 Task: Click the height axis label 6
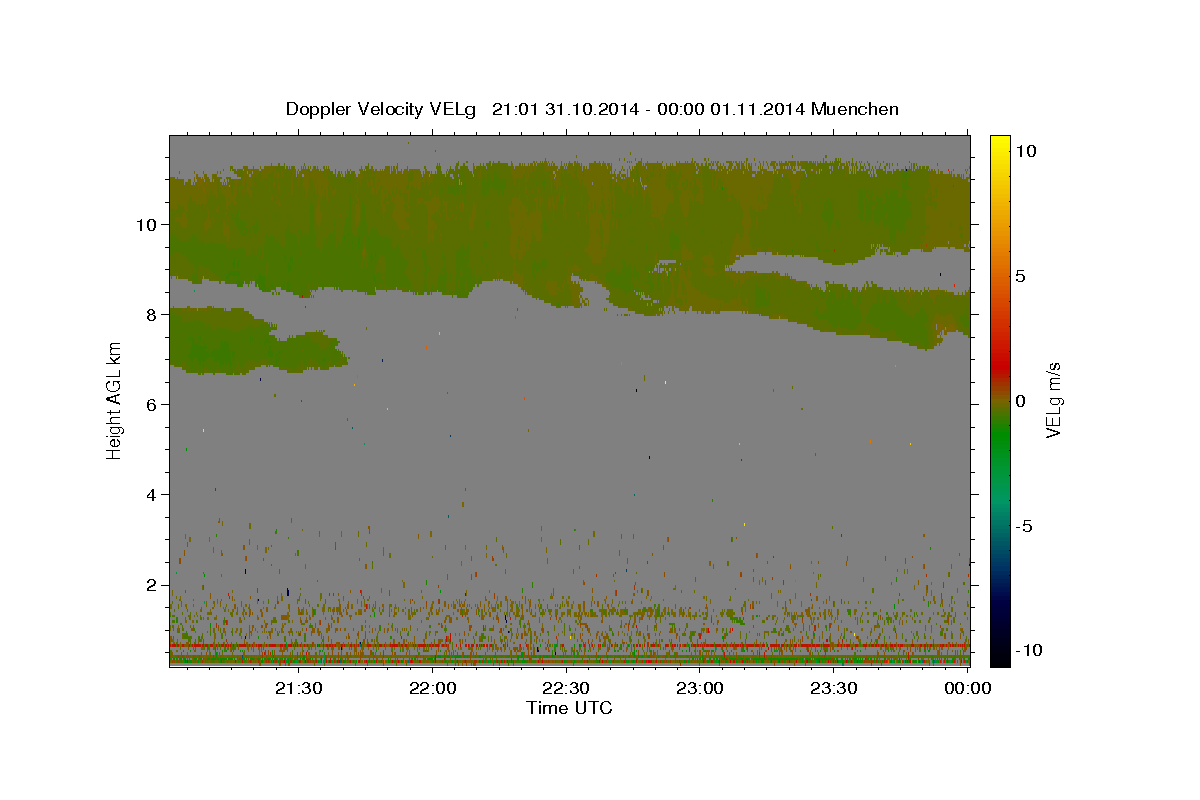149,404
